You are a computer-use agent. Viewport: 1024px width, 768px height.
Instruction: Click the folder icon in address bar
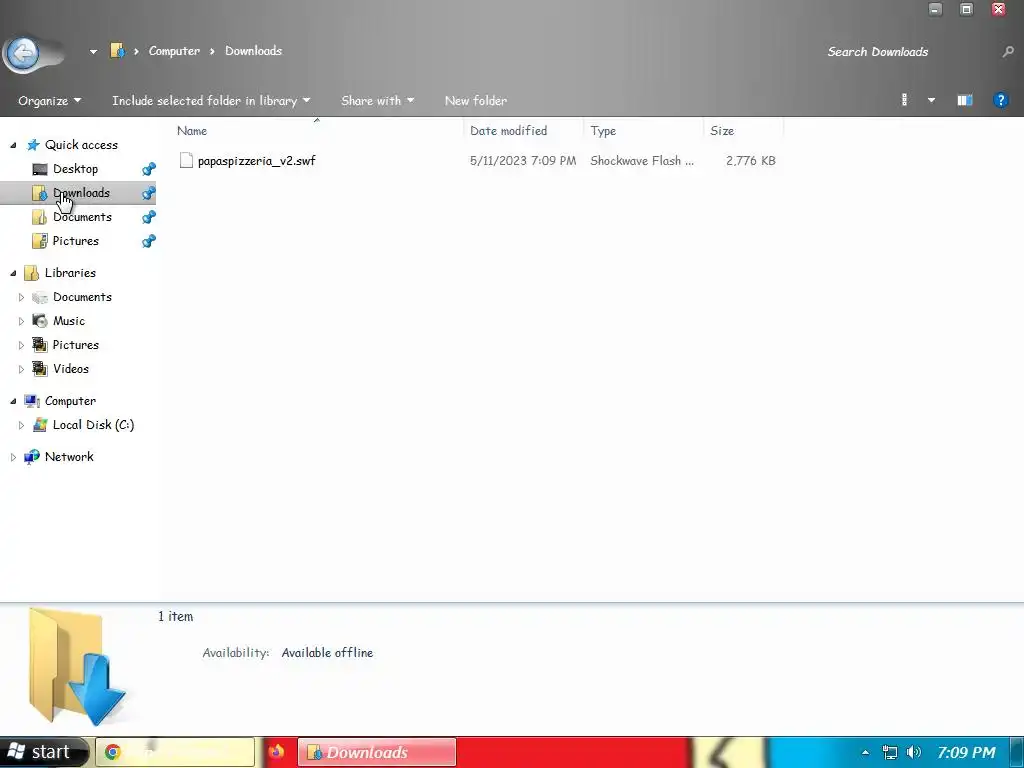(x=118, y=51)
